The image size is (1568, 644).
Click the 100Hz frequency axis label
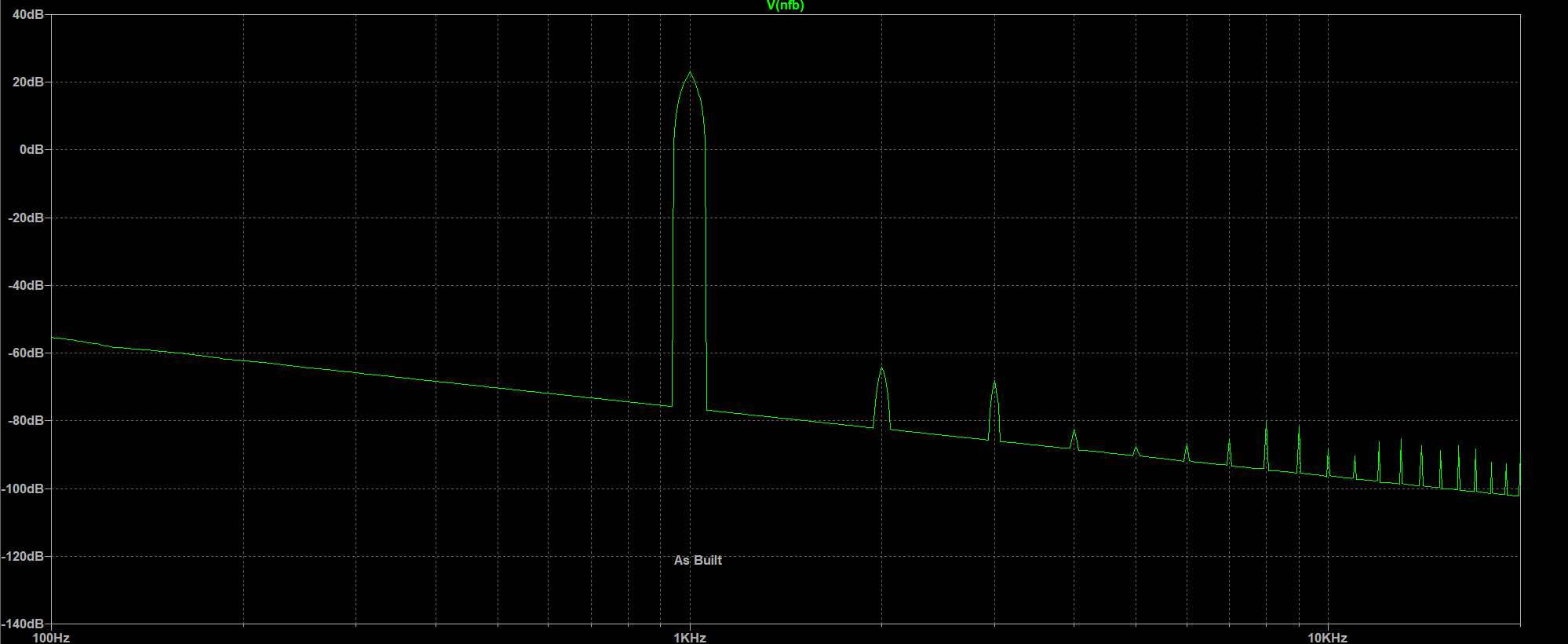pyautogui.click(x=51, y=638)
